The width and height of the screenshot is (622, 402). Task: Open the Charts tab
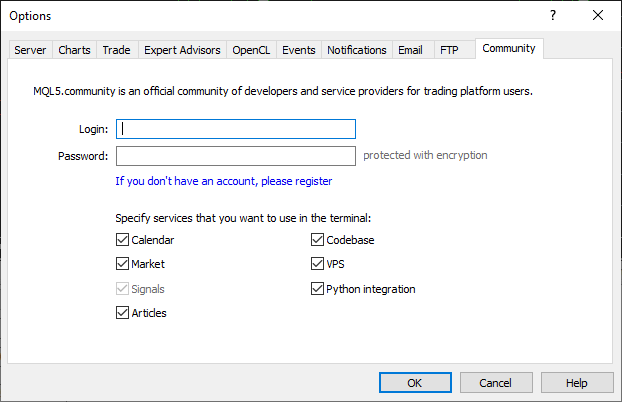74,50
